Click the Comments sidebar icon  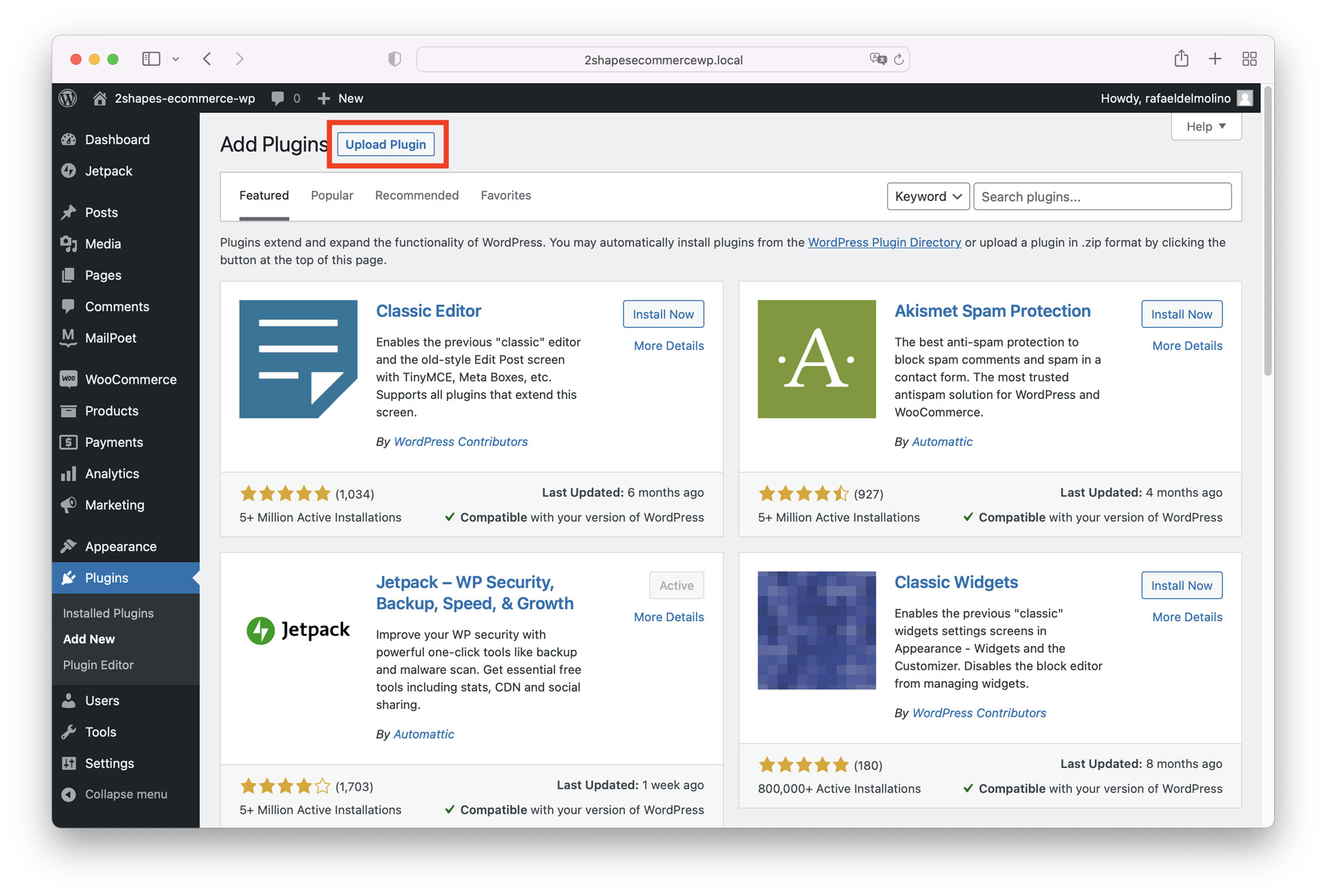pyautogui.click(x=68, y=306)
